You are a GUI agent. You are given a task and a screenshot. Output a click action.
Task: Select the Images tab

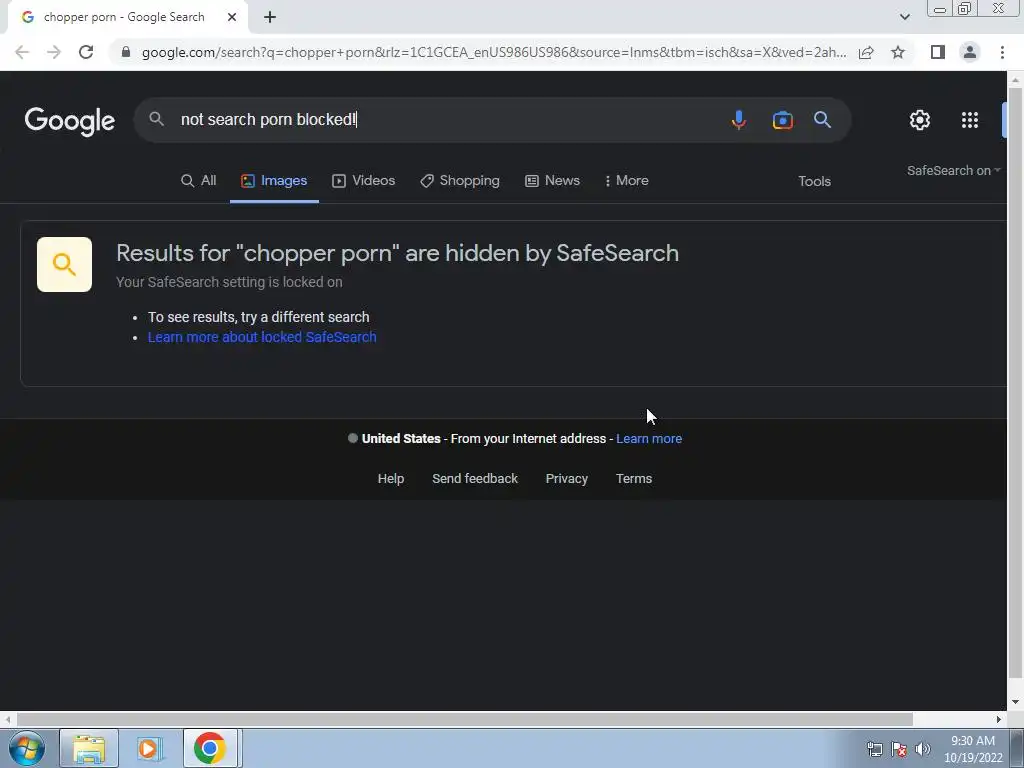click(274, 181)
